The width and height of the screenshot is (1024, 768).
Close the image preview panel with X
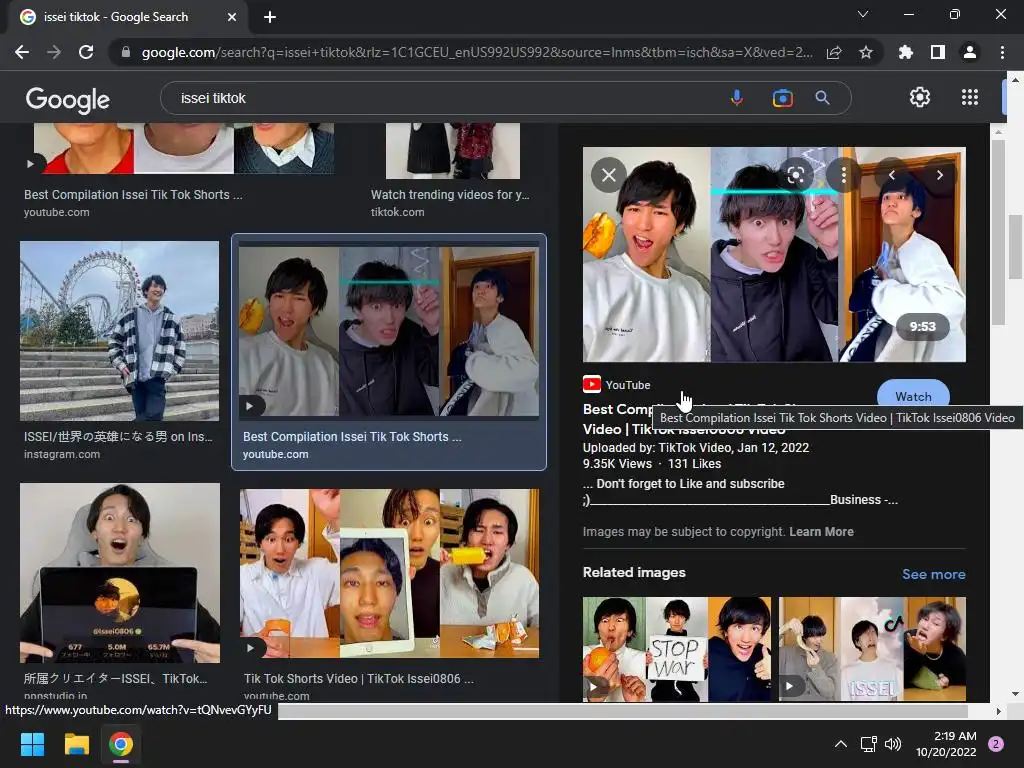[x=609, y=175]
